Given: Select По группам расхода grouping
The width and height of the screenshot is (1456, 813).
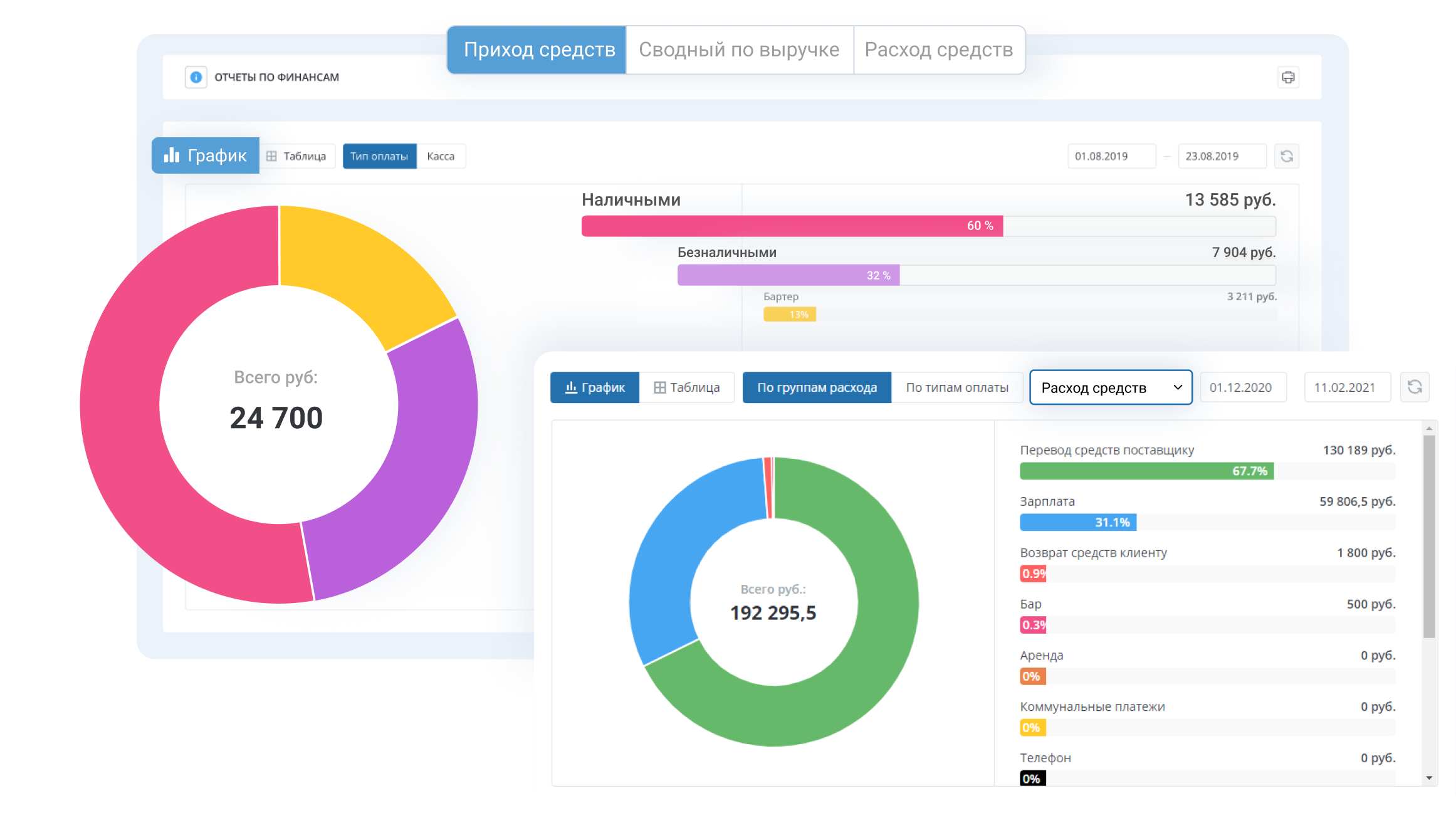Looking at the screenshot, I should click(816, 387).
